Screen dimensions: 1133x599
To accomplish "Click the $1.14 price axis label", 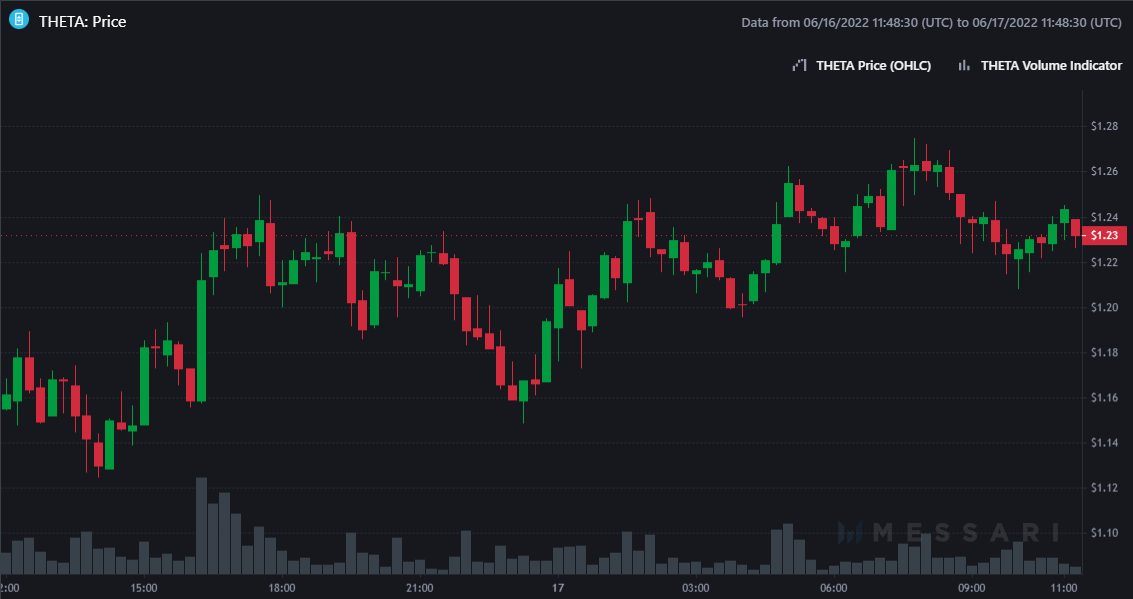I will (x=1105, y=442).
